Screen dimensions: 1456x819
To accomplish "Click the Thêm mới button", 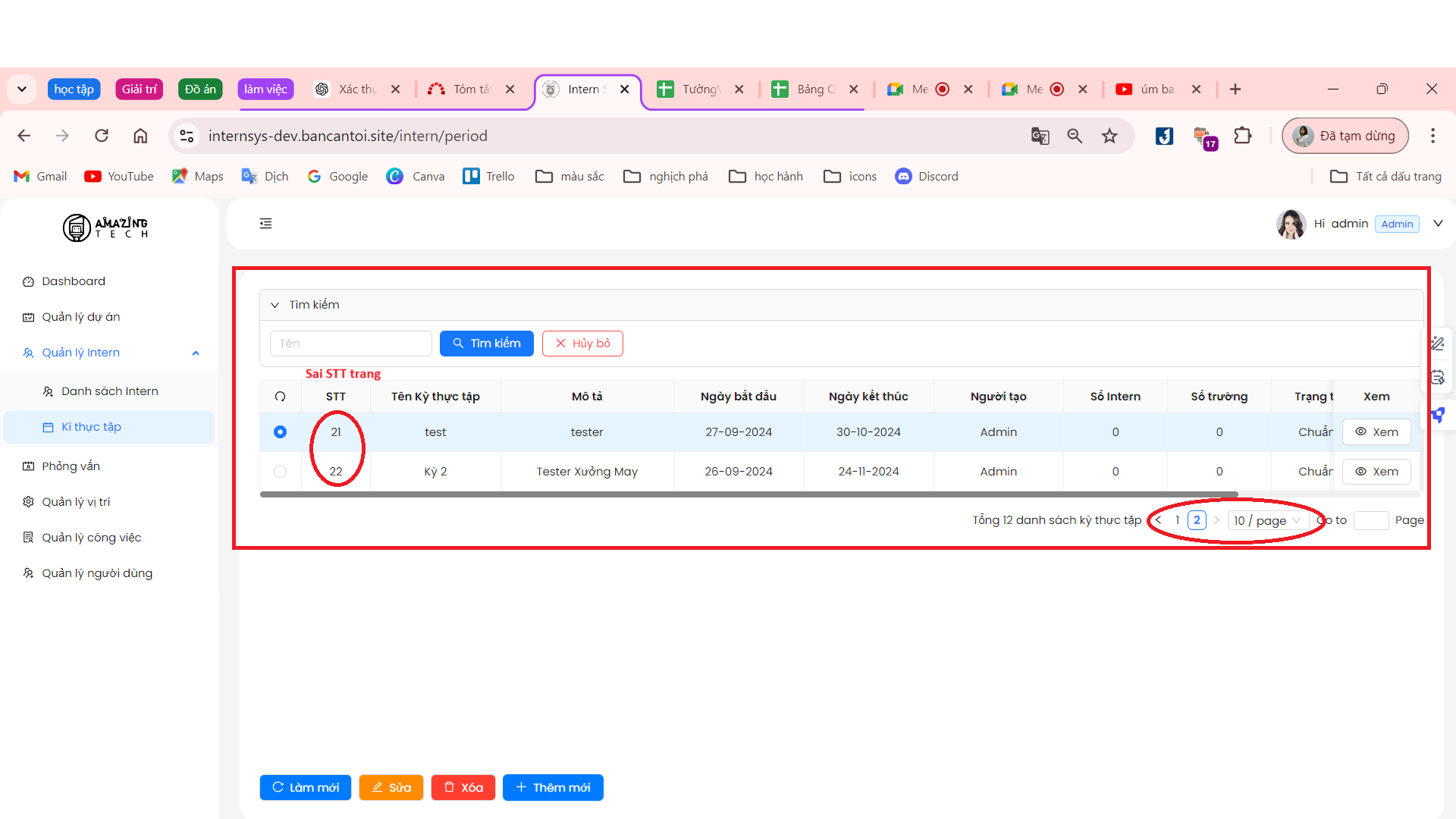I will 553,788.
